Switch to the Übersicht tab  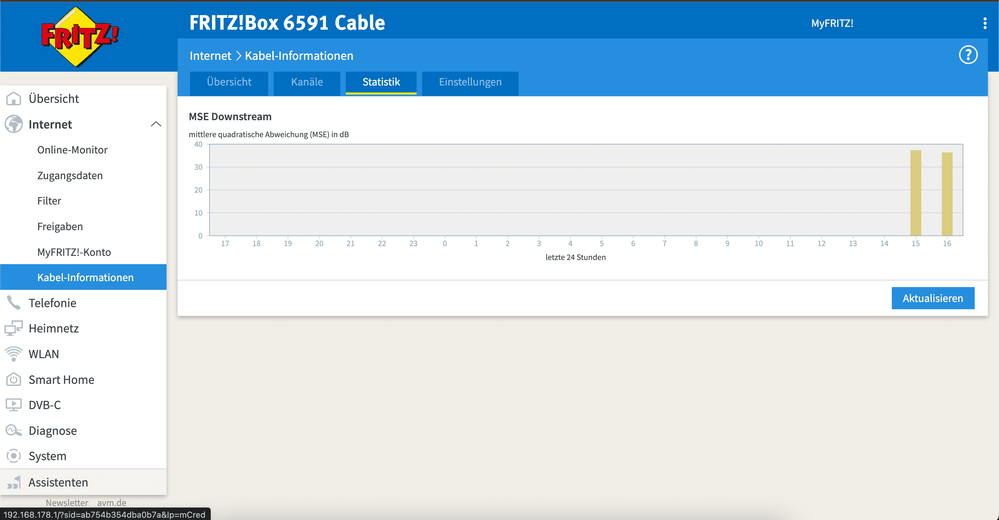tap(229, 82)
